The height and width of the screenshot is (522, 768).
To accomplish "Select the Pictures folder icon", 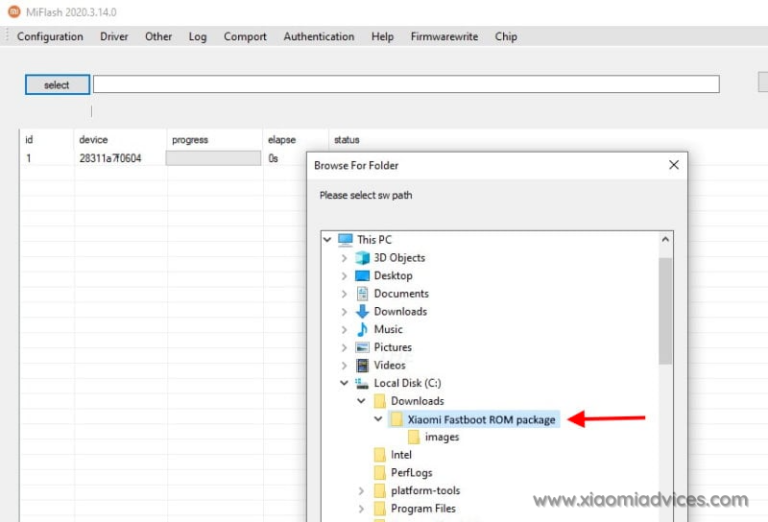I will pos(363,348).
